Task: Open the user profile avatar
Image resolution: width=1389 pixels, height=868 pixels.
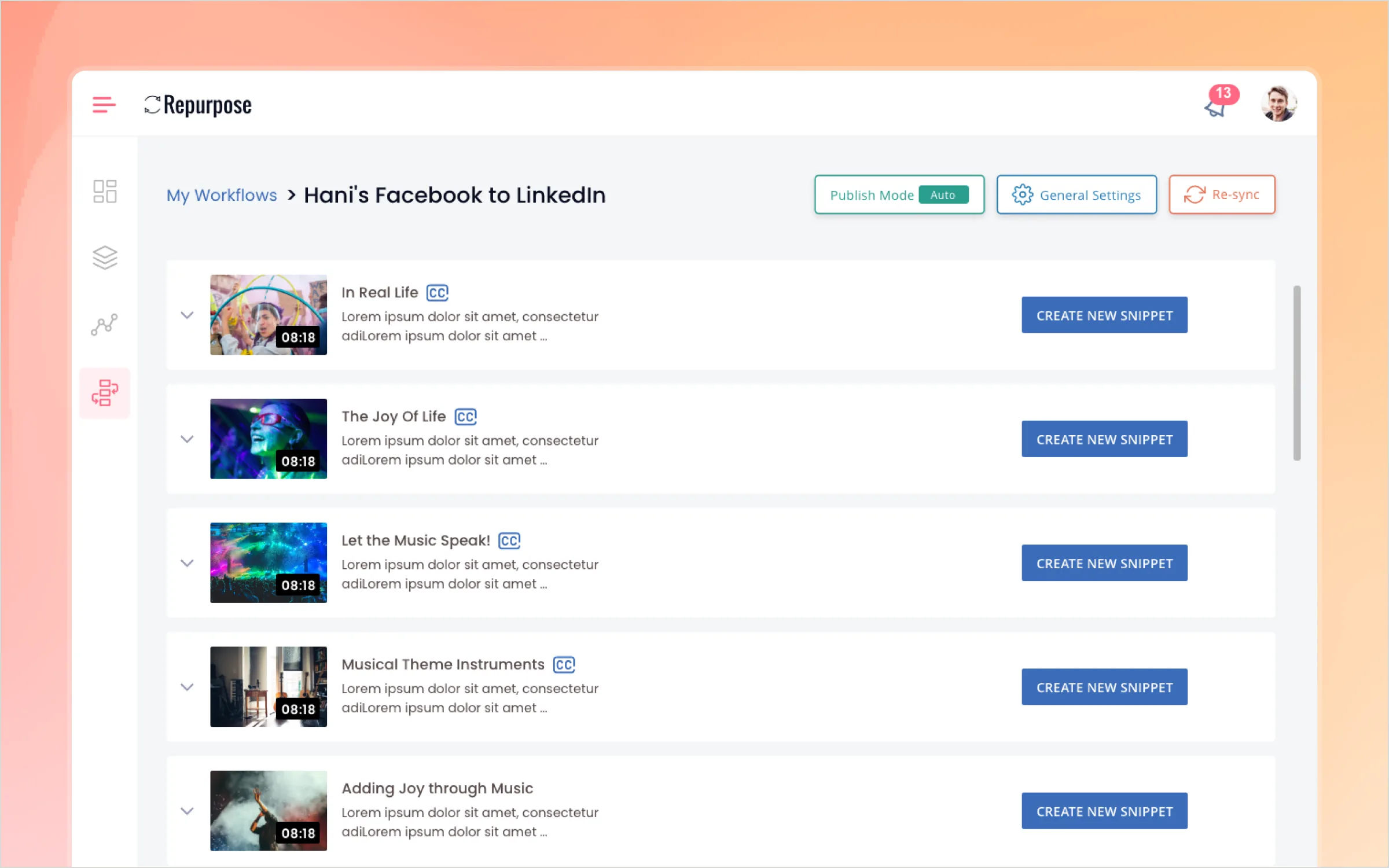Action: 1278,104
